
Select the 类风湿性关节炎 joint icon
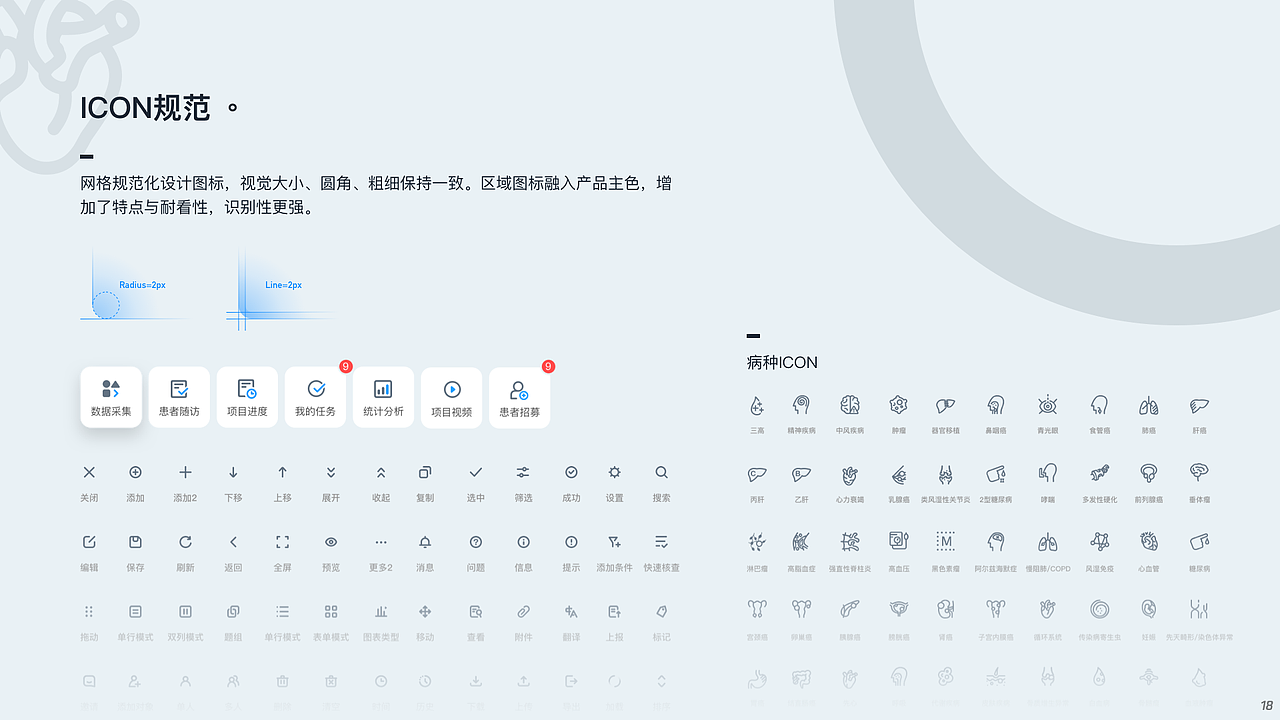pos(945,474)
